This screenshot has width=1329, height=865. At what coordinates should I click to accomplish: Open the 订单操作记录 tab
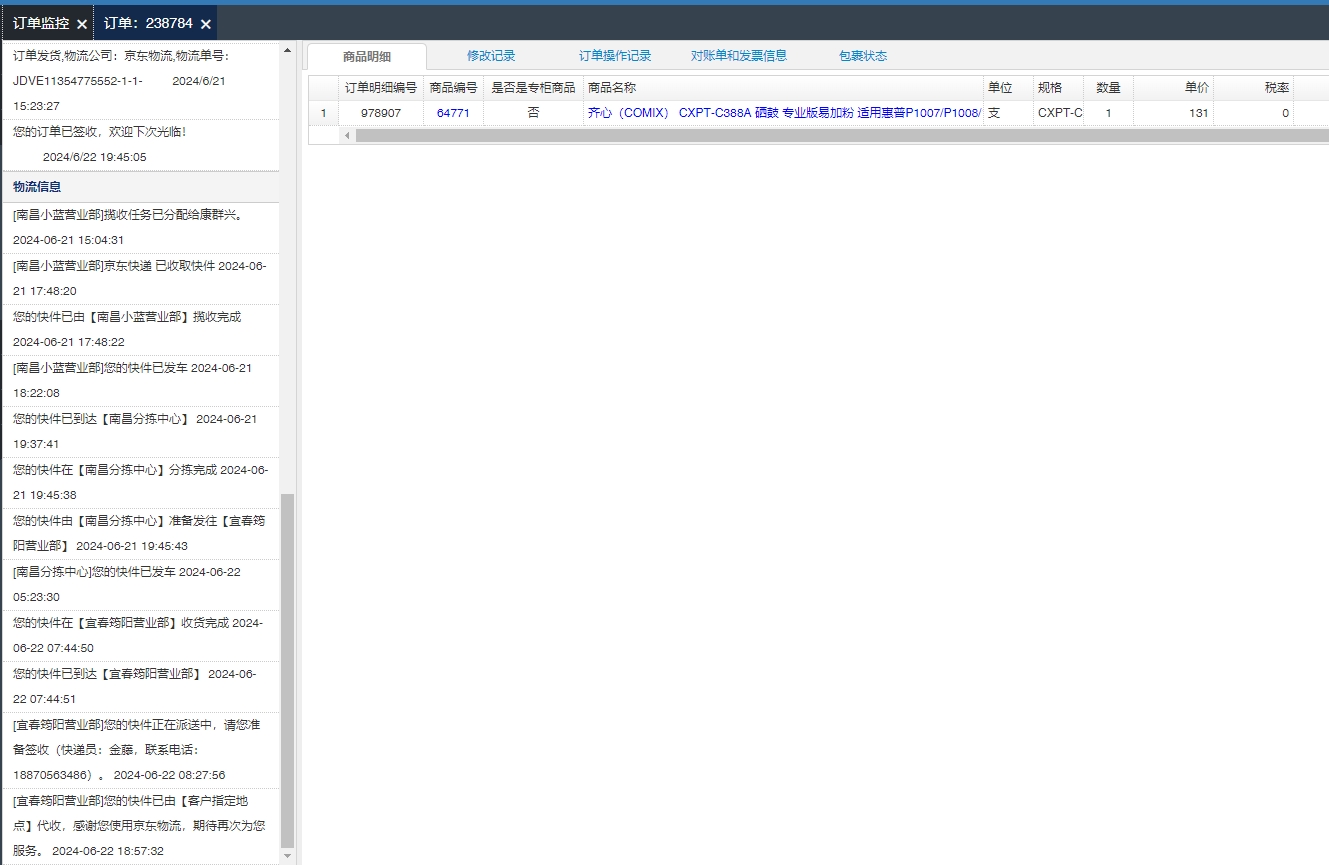(615, 56)
